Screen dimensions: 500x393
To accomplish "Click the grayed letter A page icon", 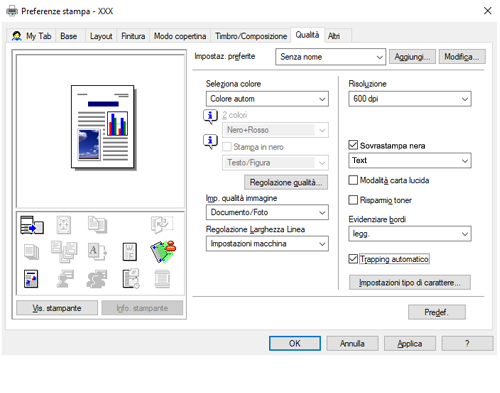I will 97,252.
